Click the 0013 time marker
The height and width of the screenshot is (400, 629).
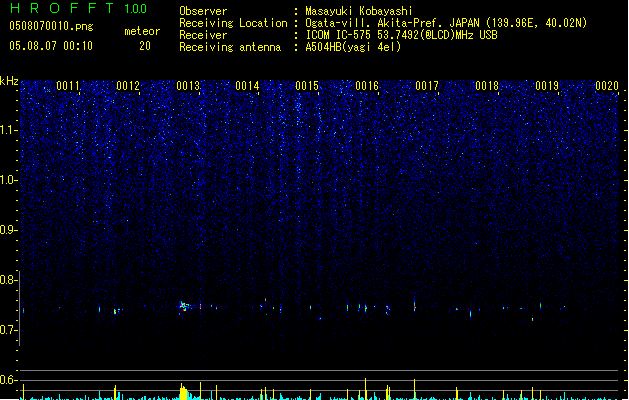188,85
